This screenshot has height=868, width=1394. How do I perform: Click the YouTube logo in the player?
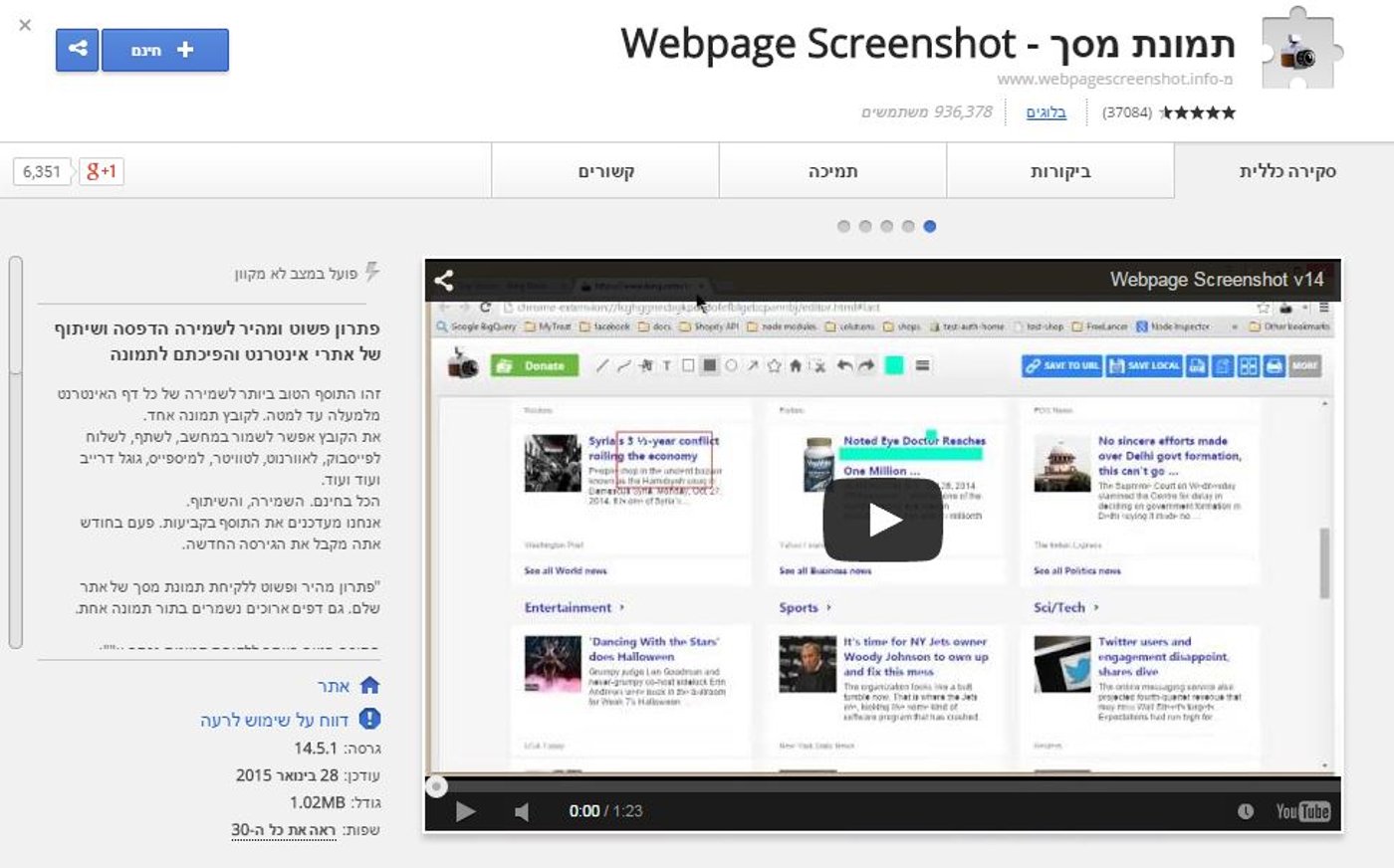[1302, 811]
